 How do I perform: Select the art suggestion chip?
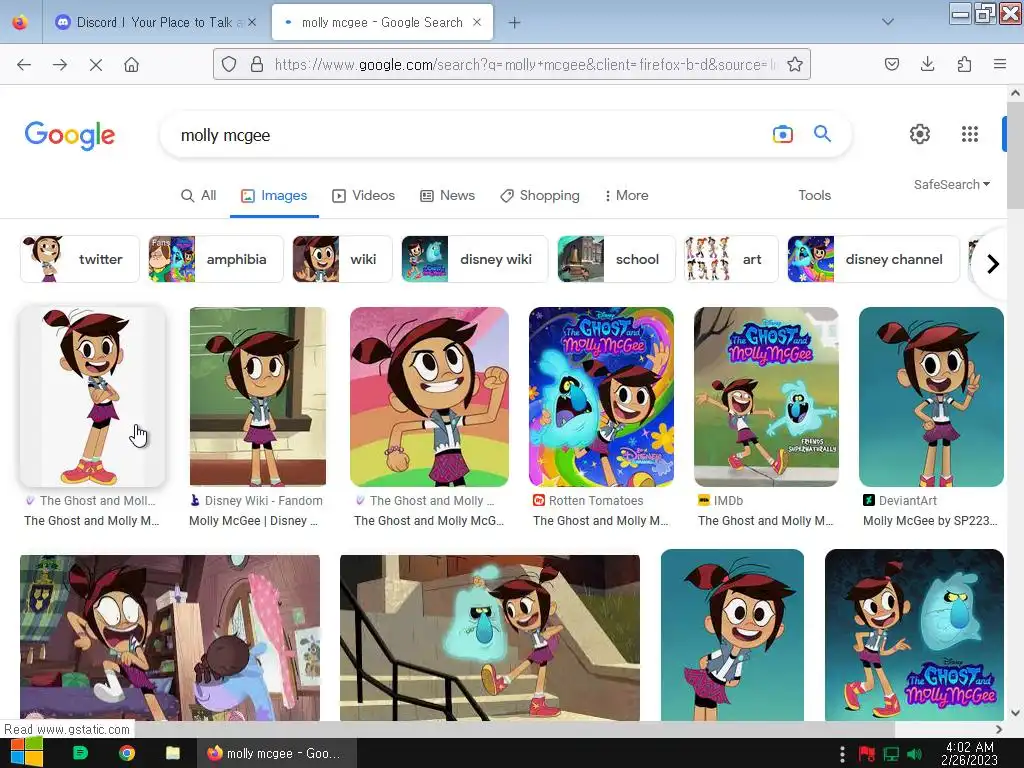(731, 259)
